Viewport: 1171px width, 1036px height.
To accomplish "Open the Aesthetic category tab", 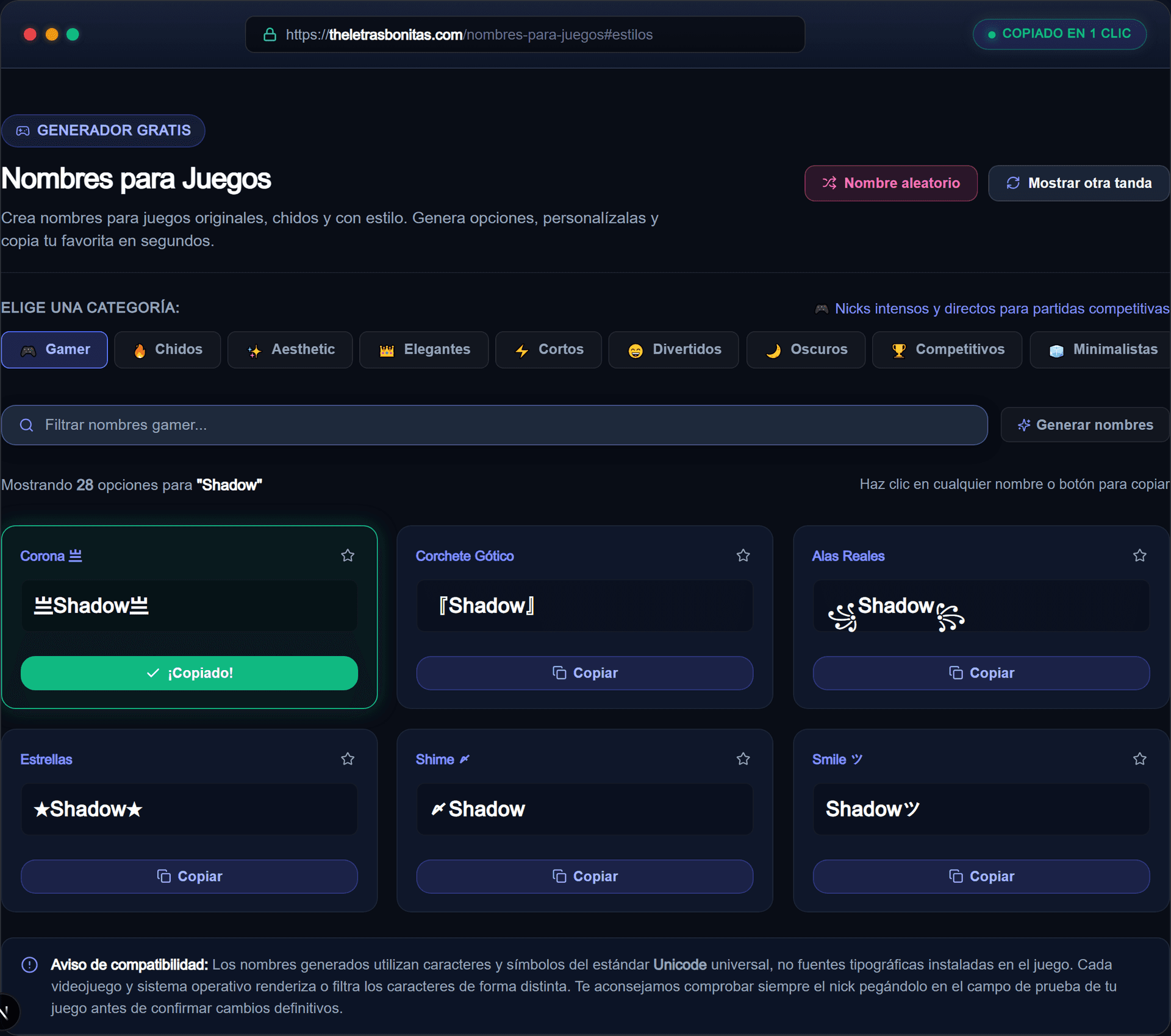I will click(290, 349).
